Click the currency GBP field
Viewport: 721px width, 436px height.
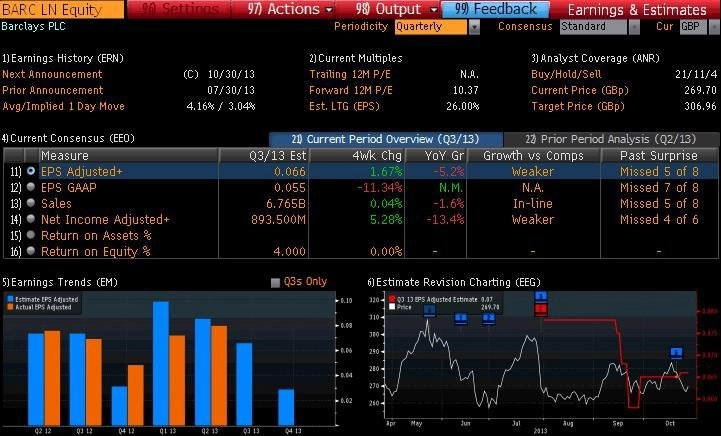point(693,27)
